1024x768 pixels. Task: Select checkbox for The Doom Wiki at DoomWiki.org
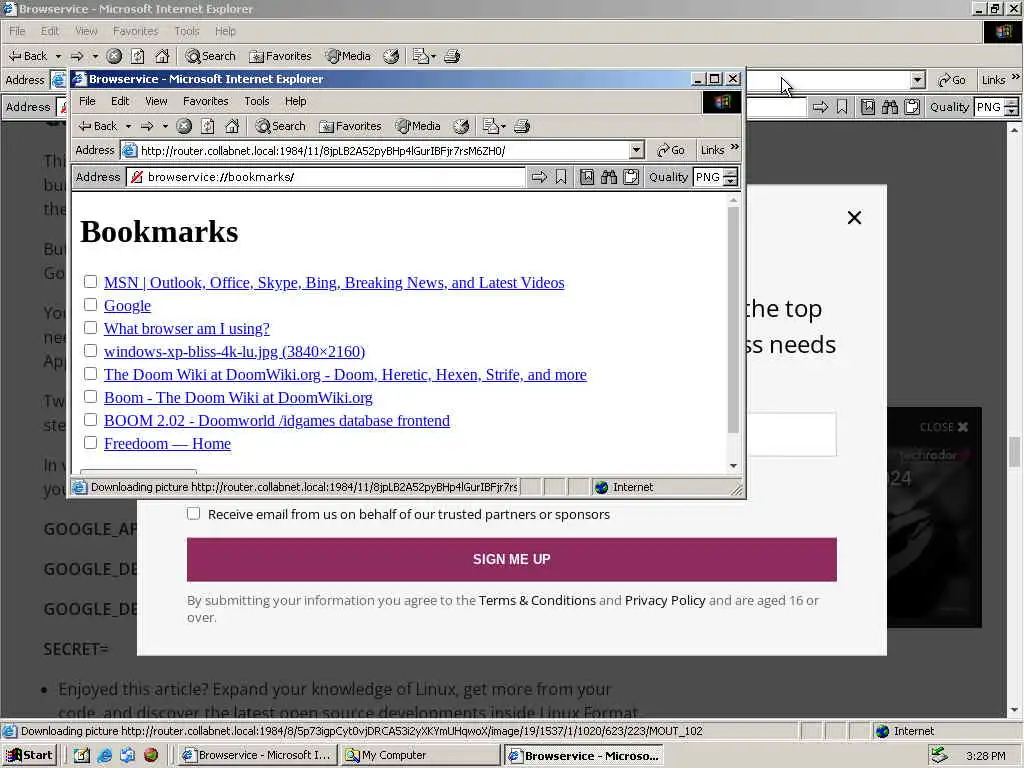pos(91,374)
